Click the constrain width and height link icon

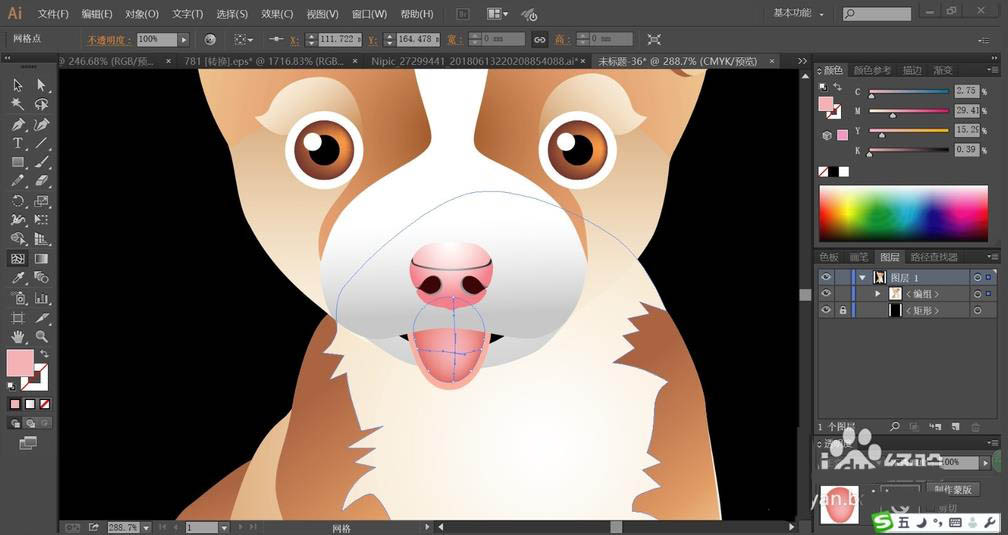point(539,39)
